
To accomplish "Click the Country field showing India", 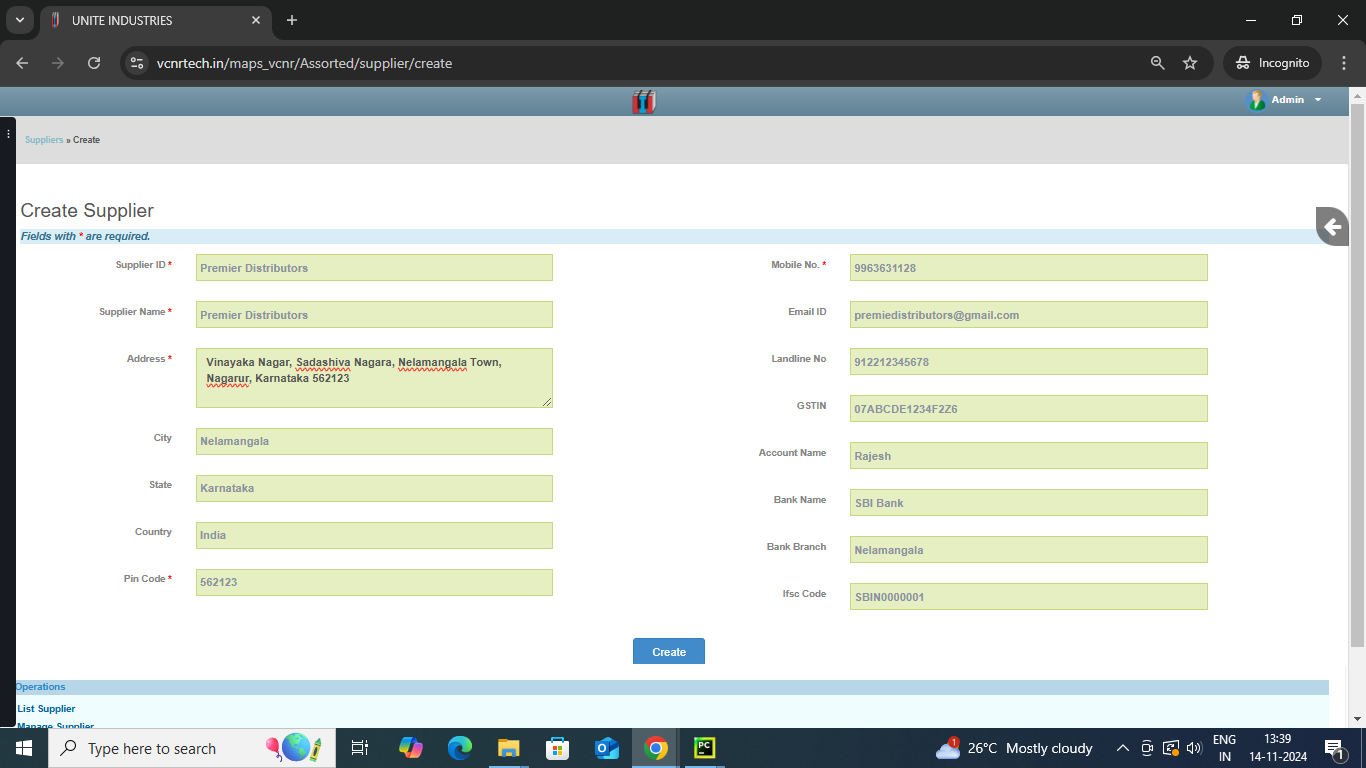I will click(374, 535).
